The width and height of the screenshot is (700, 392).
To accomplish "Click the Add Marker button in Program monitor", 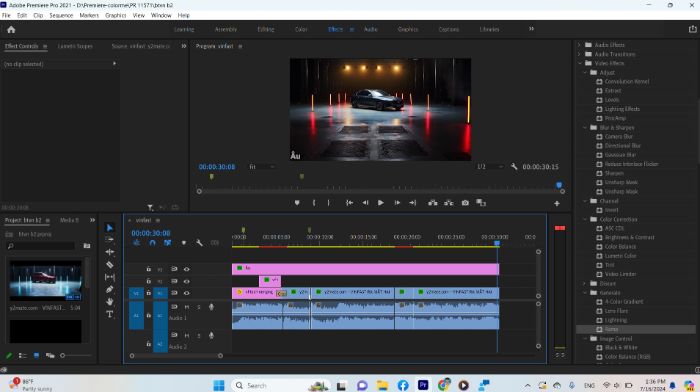I will pyautogui.click(x=297, y=203).
